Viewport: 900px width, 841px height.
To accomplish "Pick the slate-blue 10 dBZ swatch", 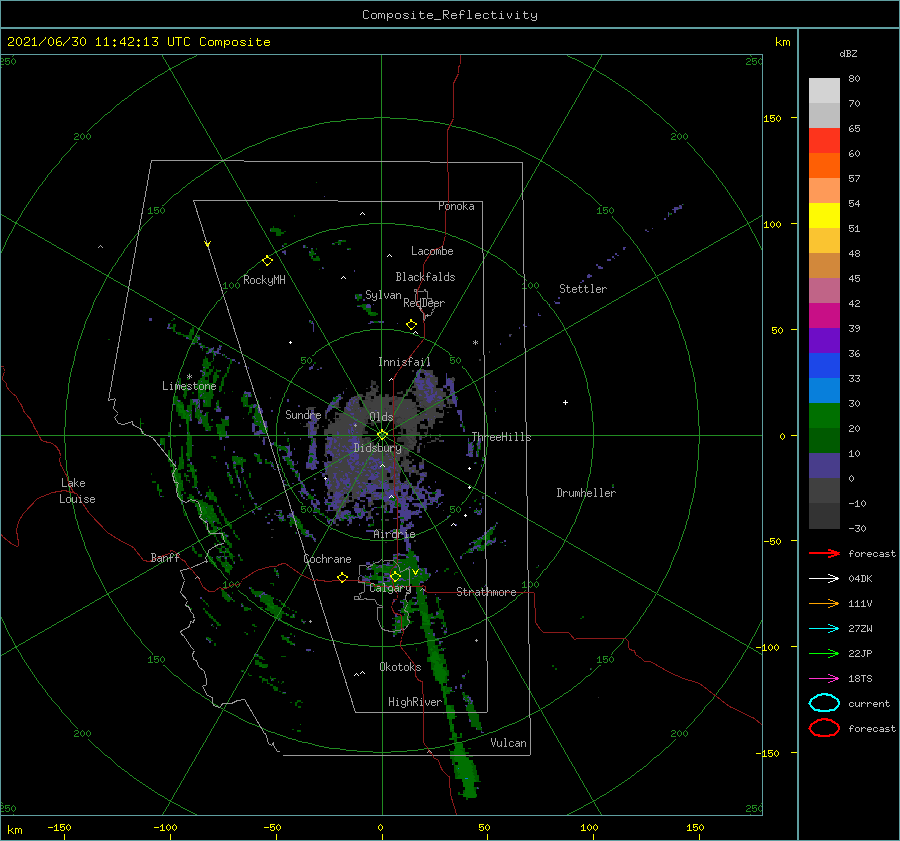I will [x=824, y=466].
